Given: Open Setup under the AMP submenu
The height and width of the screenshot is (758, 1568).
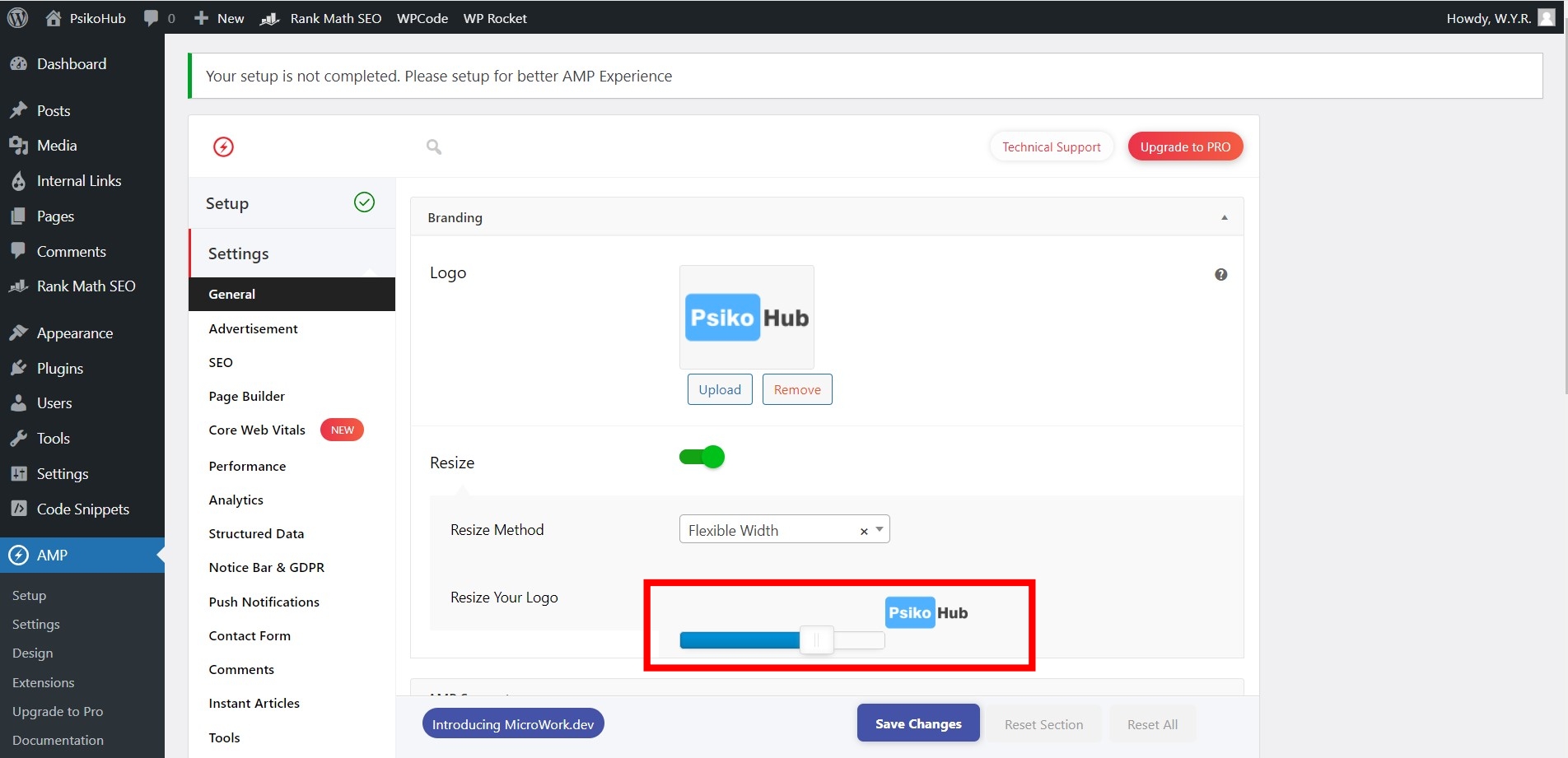Looking at the screenshot, I should click(29, 595).
